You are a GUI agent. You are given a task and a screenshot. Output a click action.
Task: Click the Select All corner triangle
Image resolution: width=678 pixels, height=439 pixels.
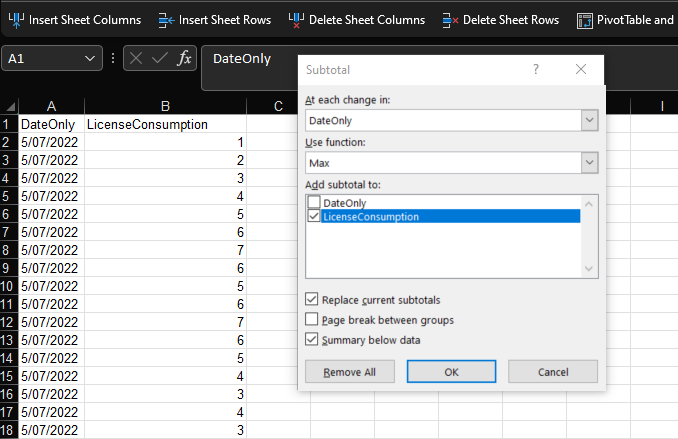(x=10, y=106)
